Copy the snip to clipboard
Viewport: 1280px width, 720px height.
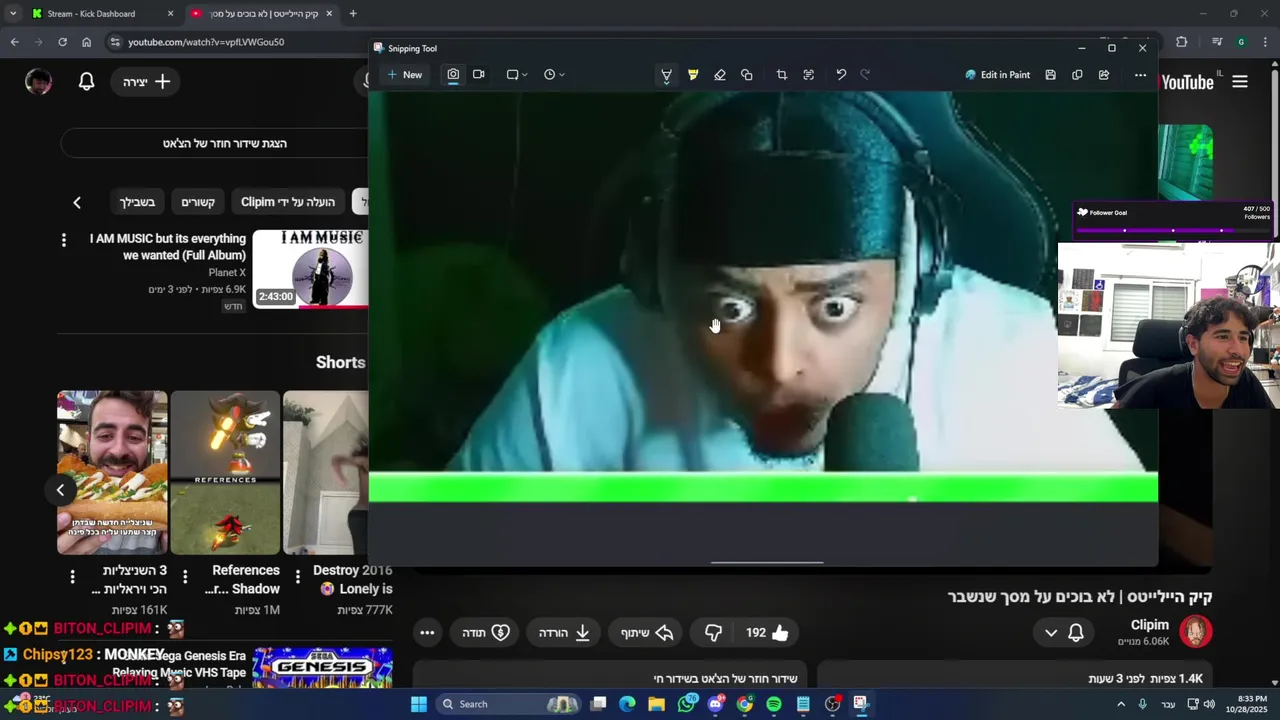pos(1077,75)
